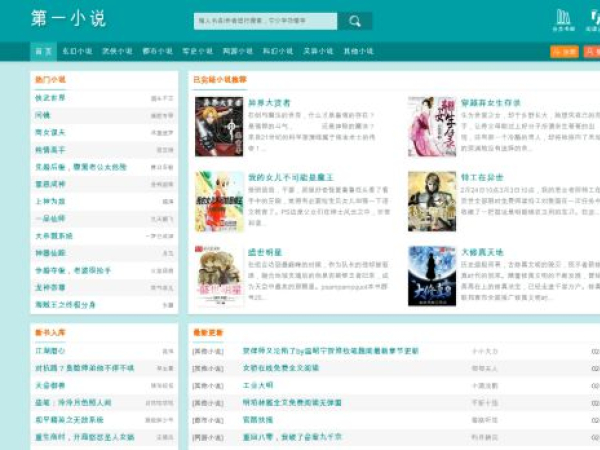Open the 玄幻小说 category

click(x=77, y=51)
